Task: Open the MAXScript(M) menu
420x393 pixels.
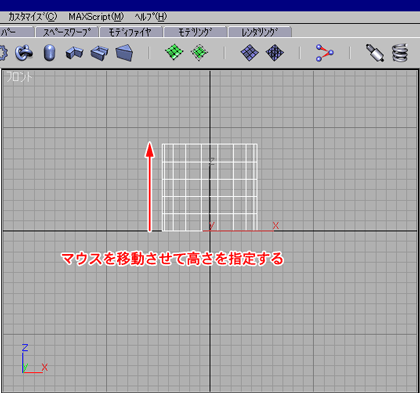Action: tap(96, 17)
